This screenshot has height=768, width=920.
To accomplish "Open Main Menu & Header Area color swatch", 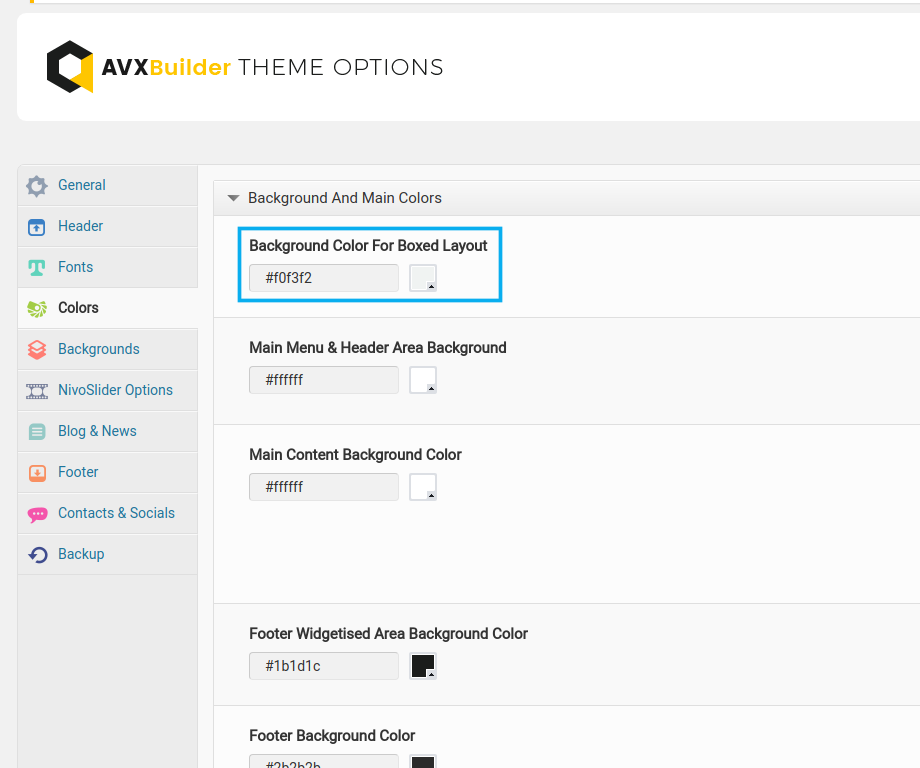I will [423, 380].
